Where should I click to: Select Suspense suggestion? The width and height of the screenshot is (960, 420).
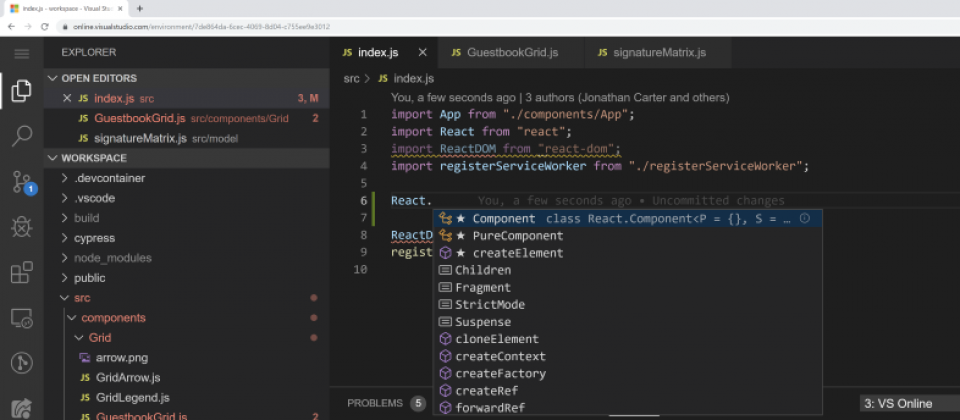coord(628,321)
